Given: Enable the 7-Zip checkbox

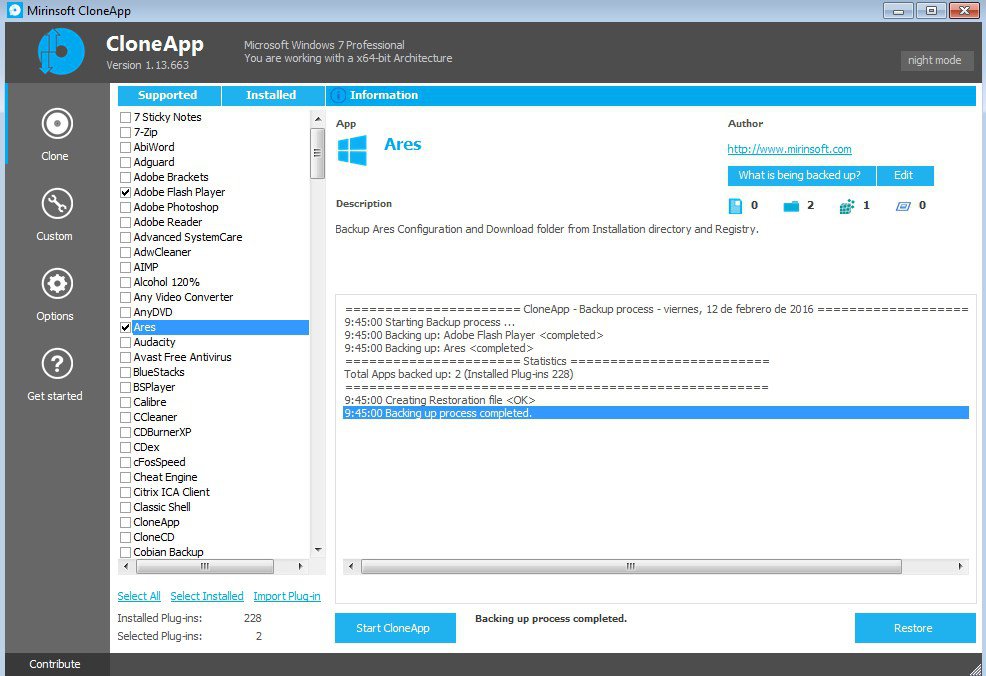Looking at the screenshot, I should pos(125,131).
